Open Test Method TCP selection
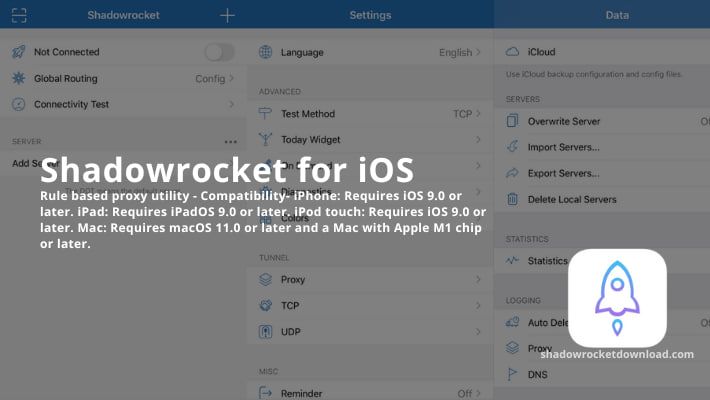 coord(467,114)
